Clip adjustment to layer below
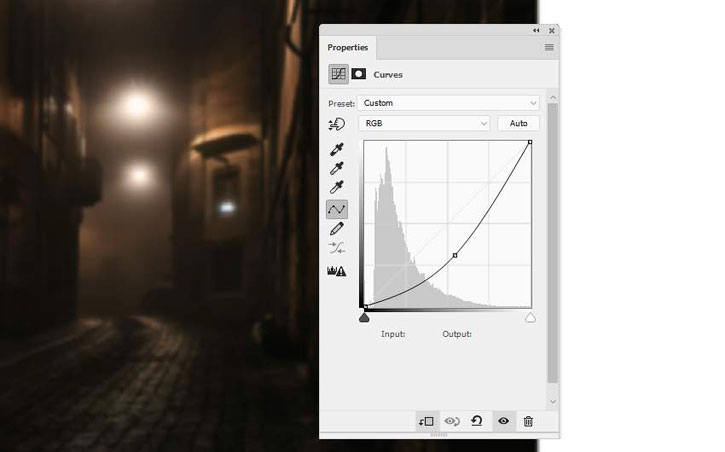Viewport: 725px width, 452px height. [426, 421]
